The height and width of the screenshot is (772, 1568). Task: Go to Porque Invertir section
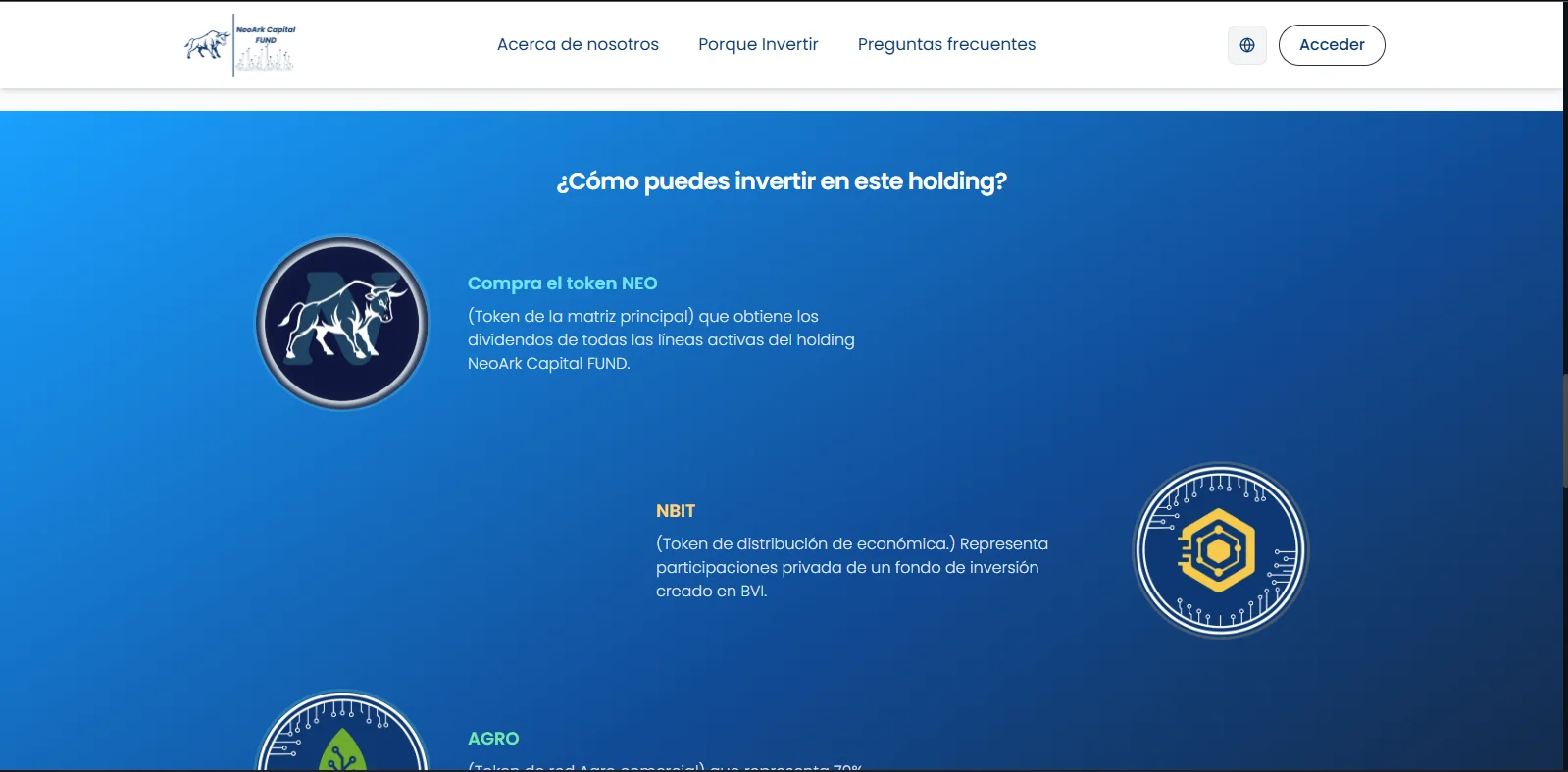coord(758,44)
